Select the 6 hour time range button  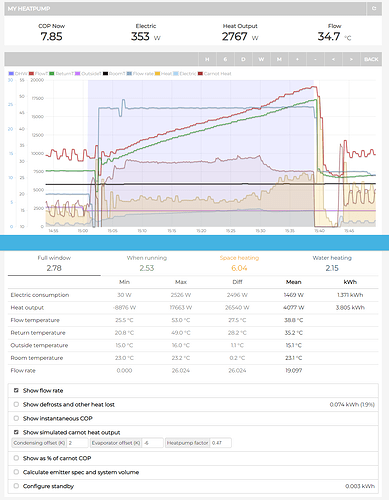tap(225, 59)
